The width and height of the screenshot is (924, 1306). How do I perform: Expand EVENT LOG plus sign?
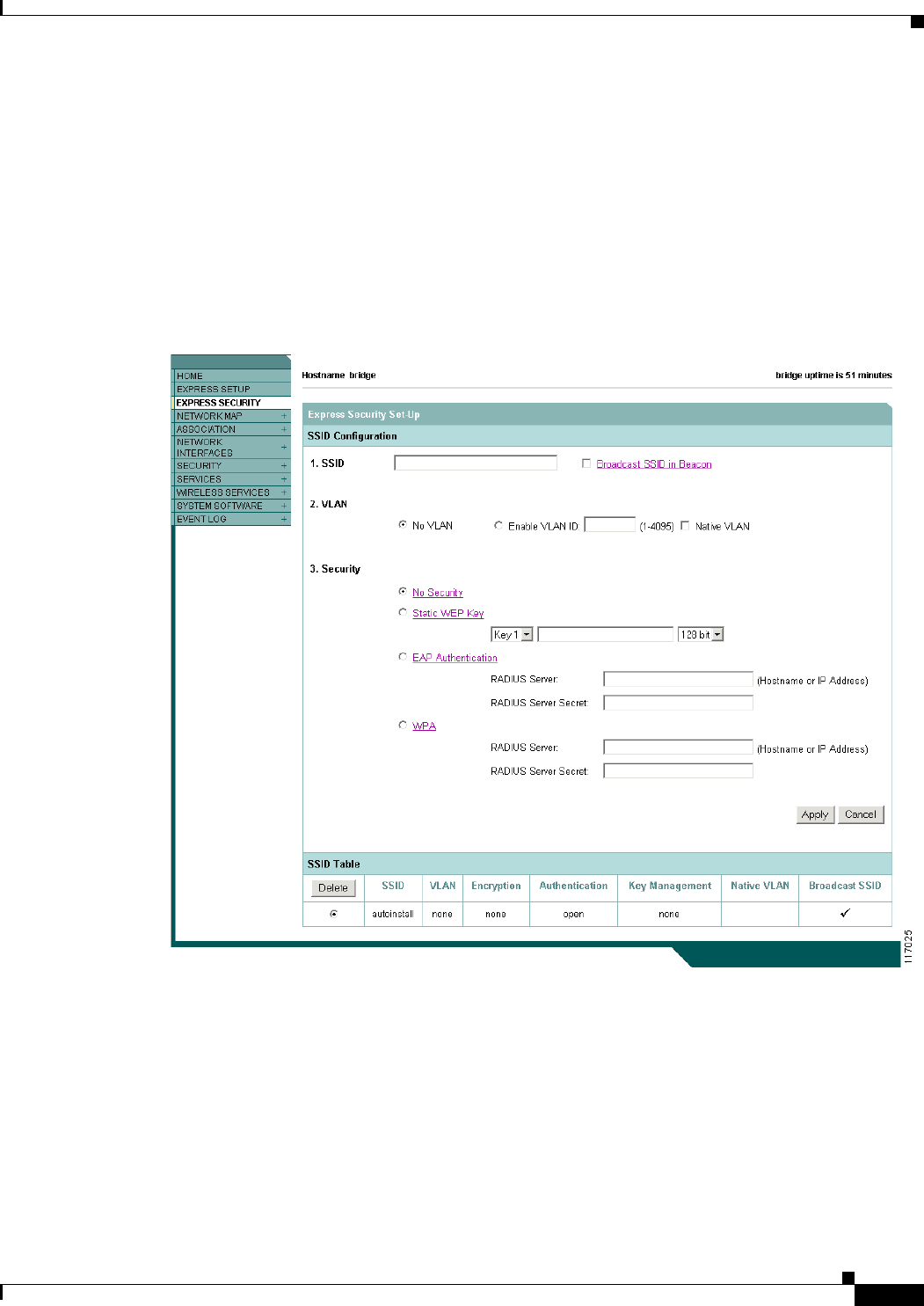[284, 519]
